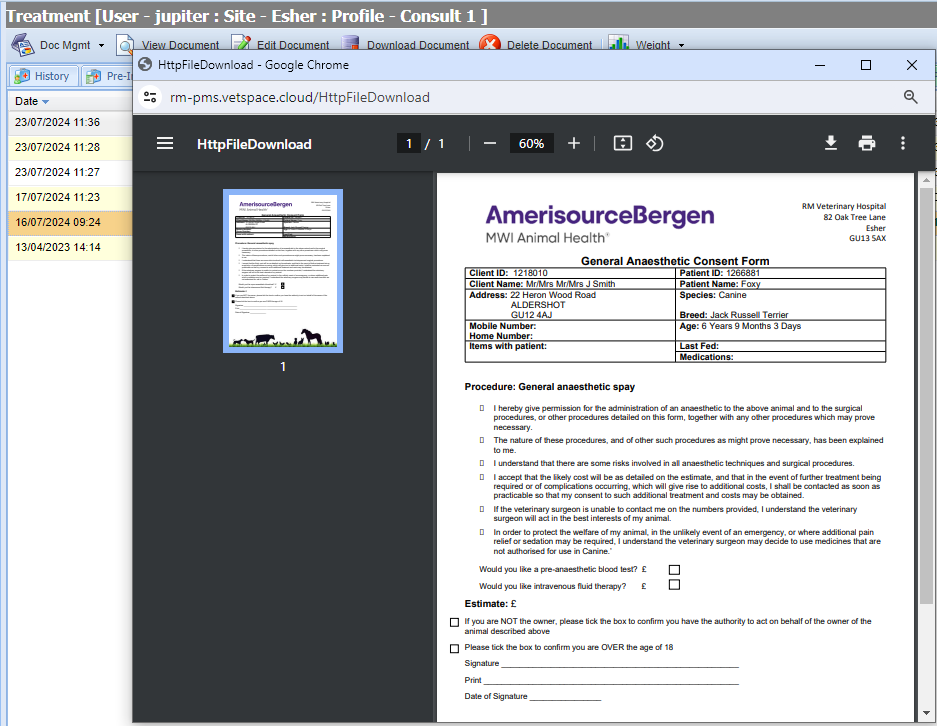This screenshot has width=937, height=726.
Task: Click the Estimate £ label
Action: click(491, 604)
